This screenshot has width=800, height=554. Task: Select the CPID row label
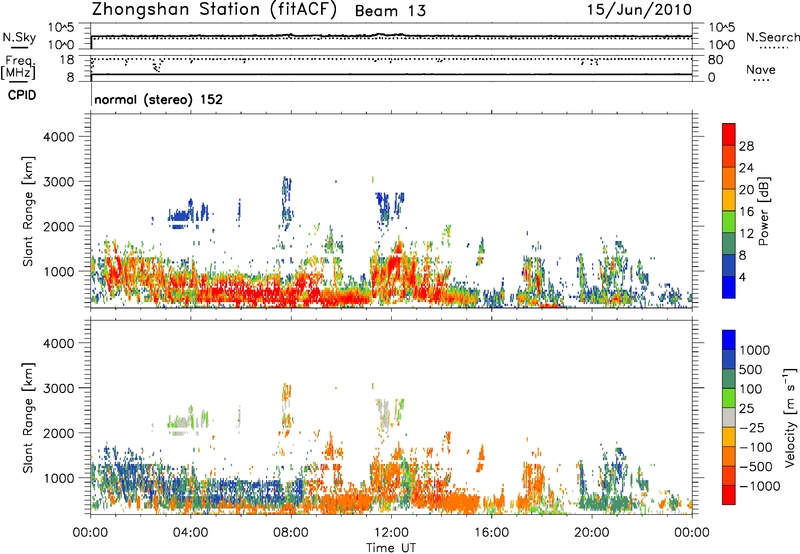point(22,95)
